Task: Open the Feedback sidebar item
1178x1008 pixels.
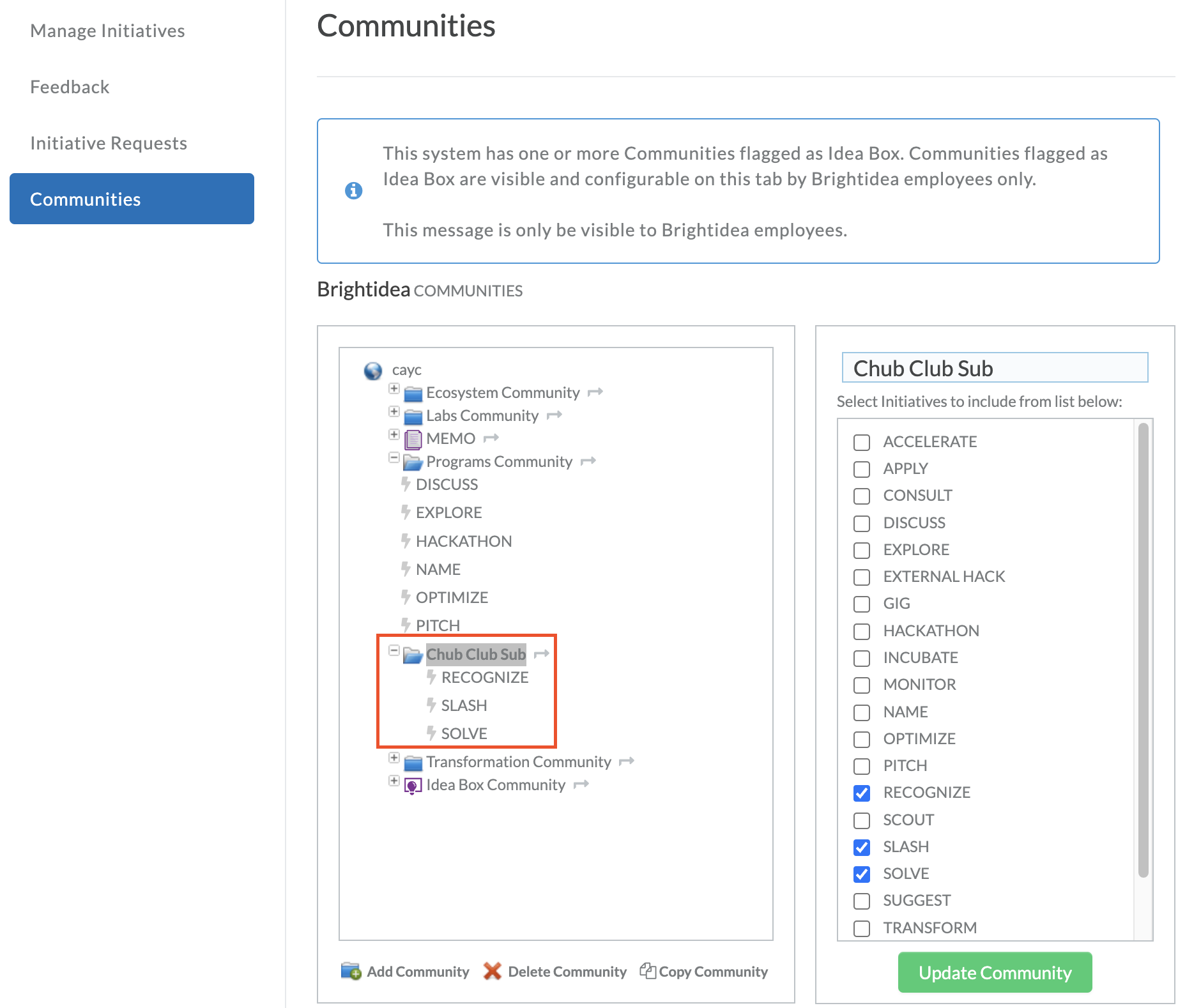Action: (70, 87)
